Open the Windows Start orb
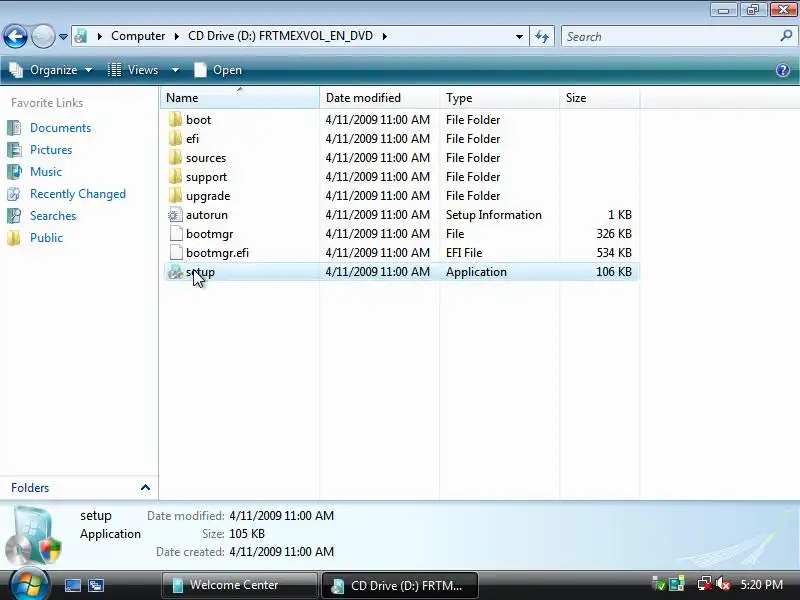This screenshot has height=600, width=800. pyautogui.click(x=29, y=585)
